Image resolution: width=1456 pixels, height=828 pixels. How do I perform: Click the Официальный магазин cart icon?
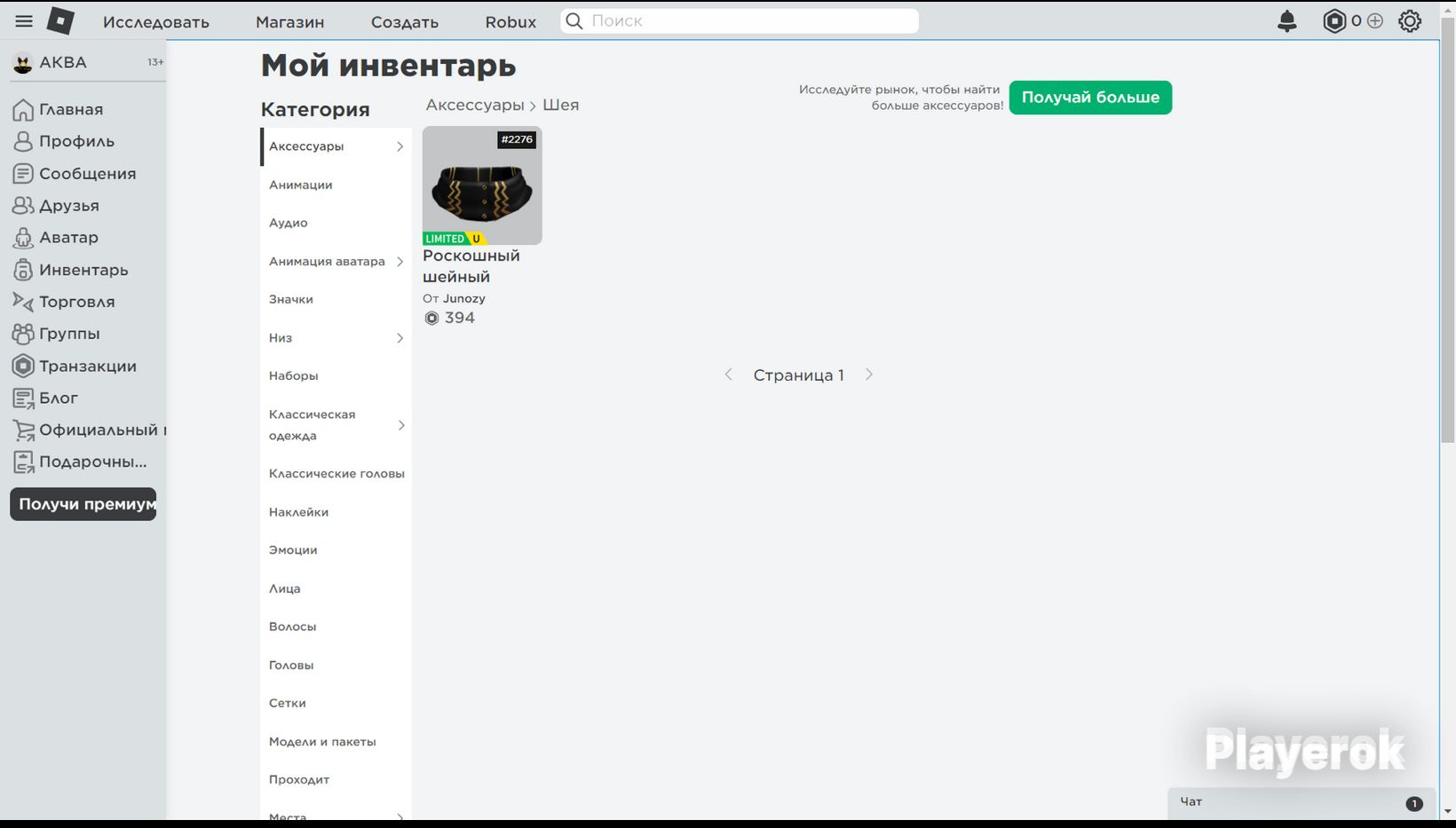pyautogui.click(x=23, y=430)
